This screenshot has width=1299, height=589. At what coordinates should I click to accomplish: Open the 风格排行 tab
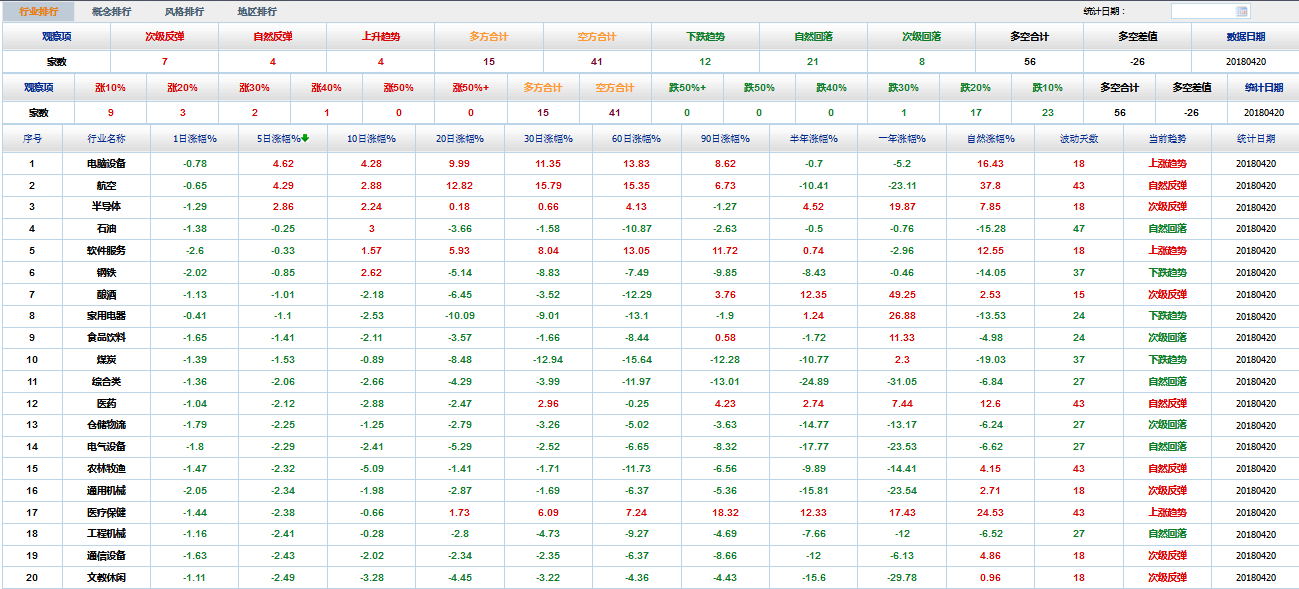[184, 12]
